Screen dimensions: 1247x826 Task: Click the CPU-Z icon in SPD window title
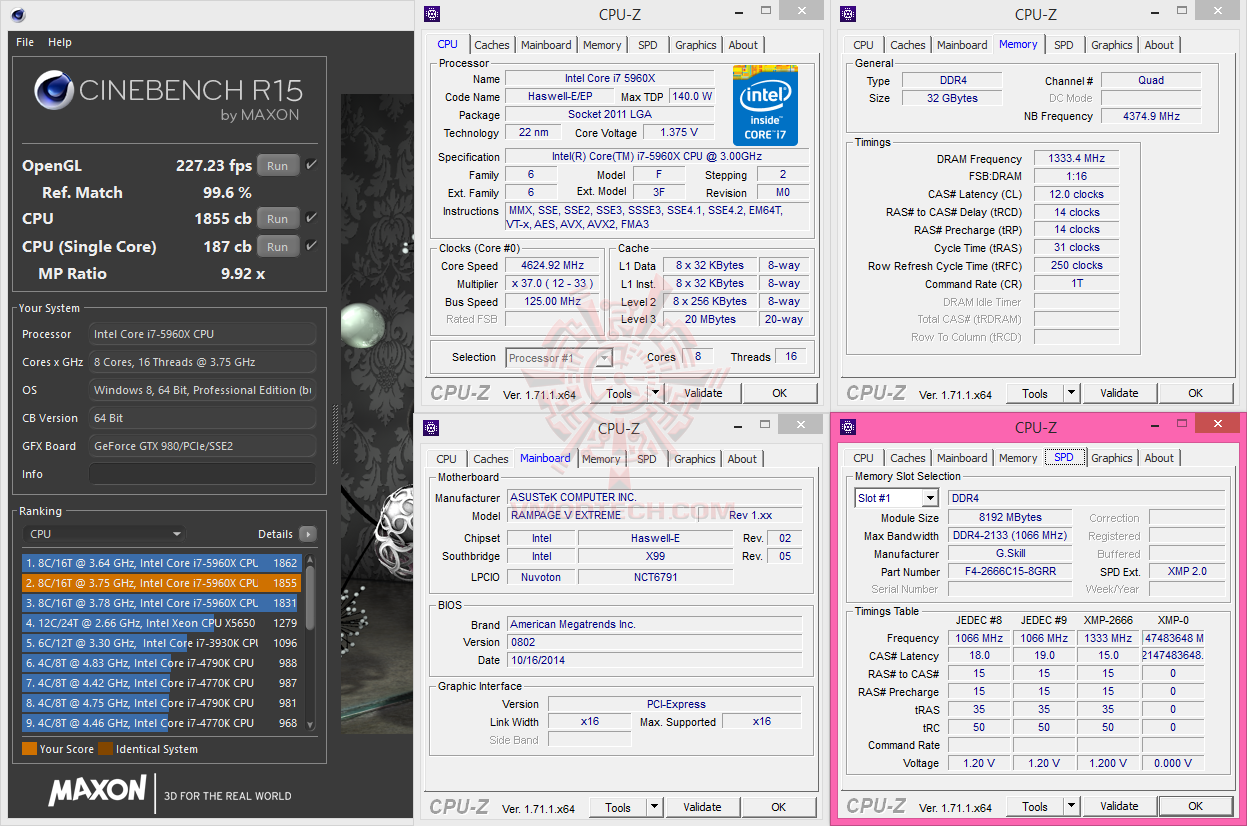847,427
